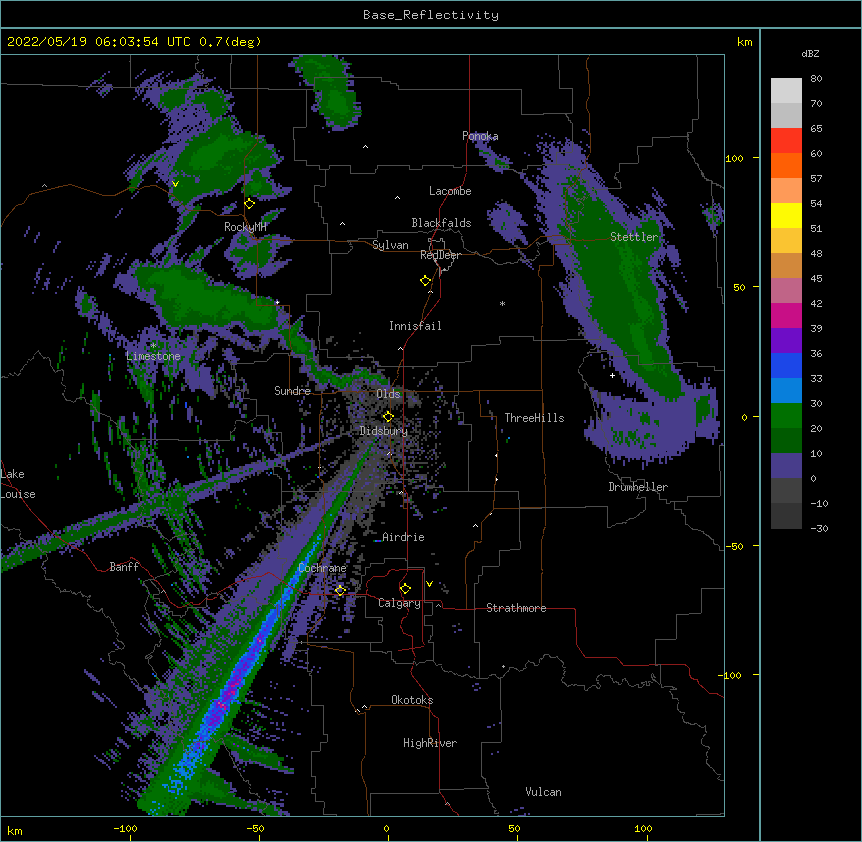Select the gold 51 dBZ legend swatch
This screenshot has width=862, height=842.
pos(786,241)
